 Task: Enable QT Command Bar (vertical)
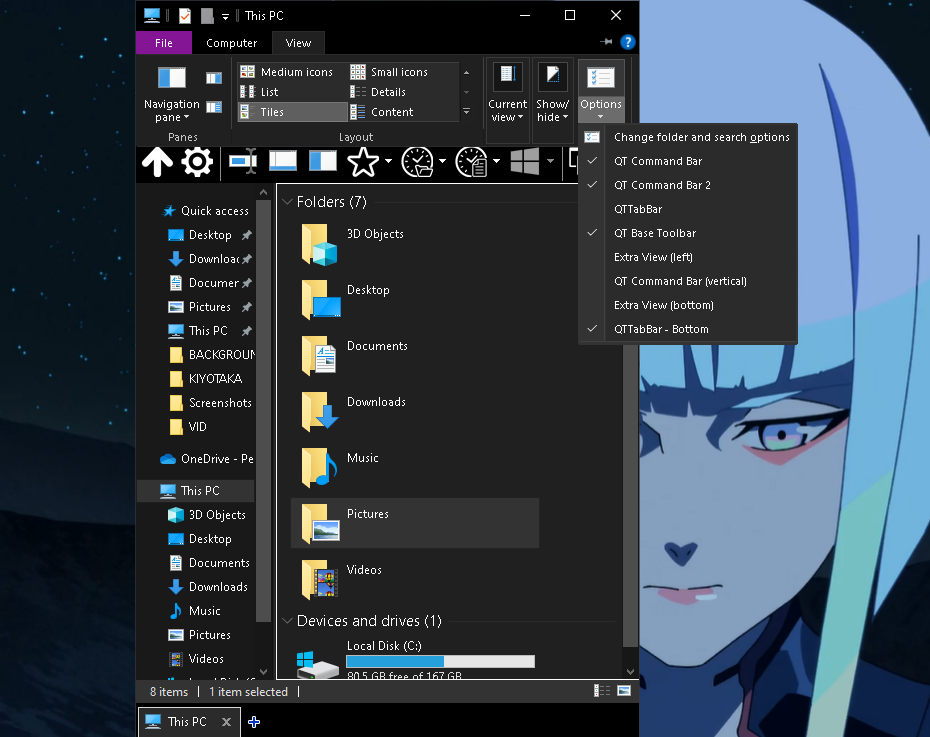pyautogui.click(x=688, y=281)
